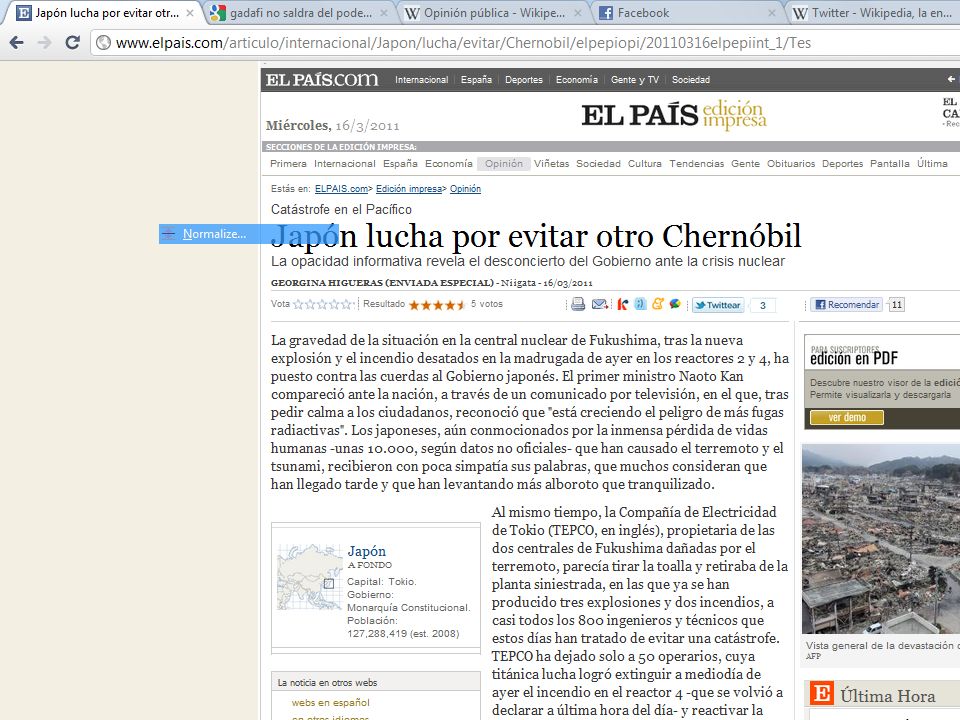Screen dimensions: 960x720
Task: Click the Facebook favicon in the Facebook tab
Action: (606, 13)
